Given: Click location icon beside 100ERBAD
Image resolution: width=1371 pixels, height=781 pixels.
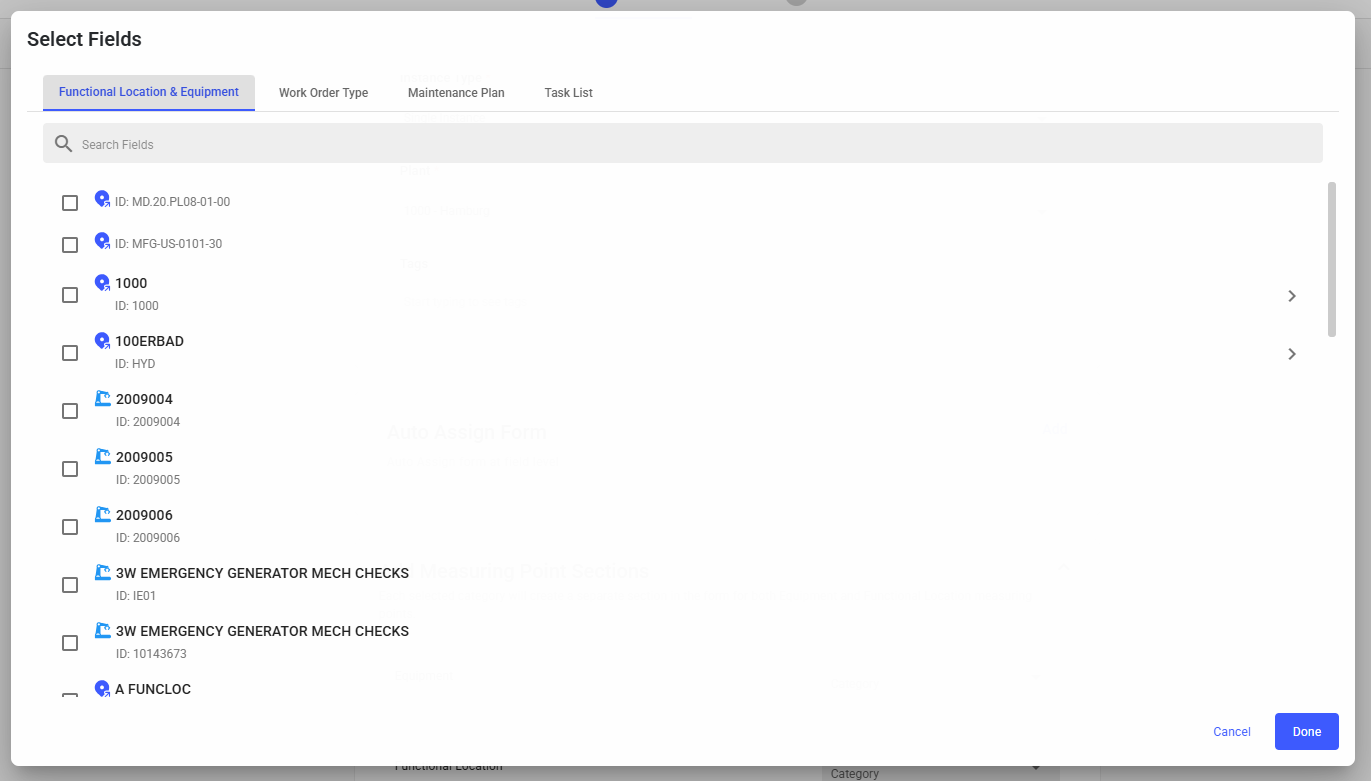Looking at the screenshot, I should (x=102, y=341).
